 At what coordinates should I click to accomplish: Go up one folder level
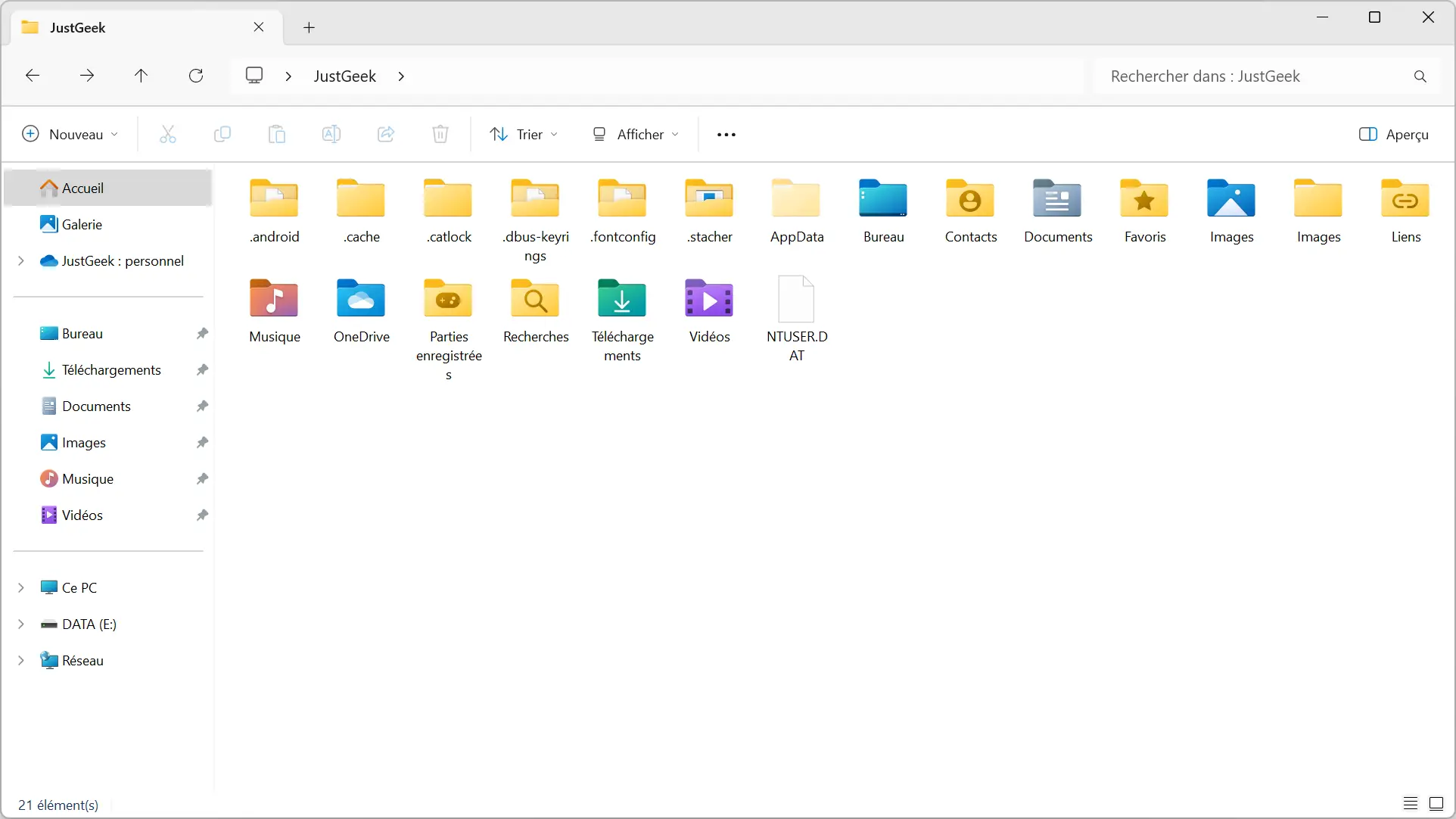tap(142, 76)
